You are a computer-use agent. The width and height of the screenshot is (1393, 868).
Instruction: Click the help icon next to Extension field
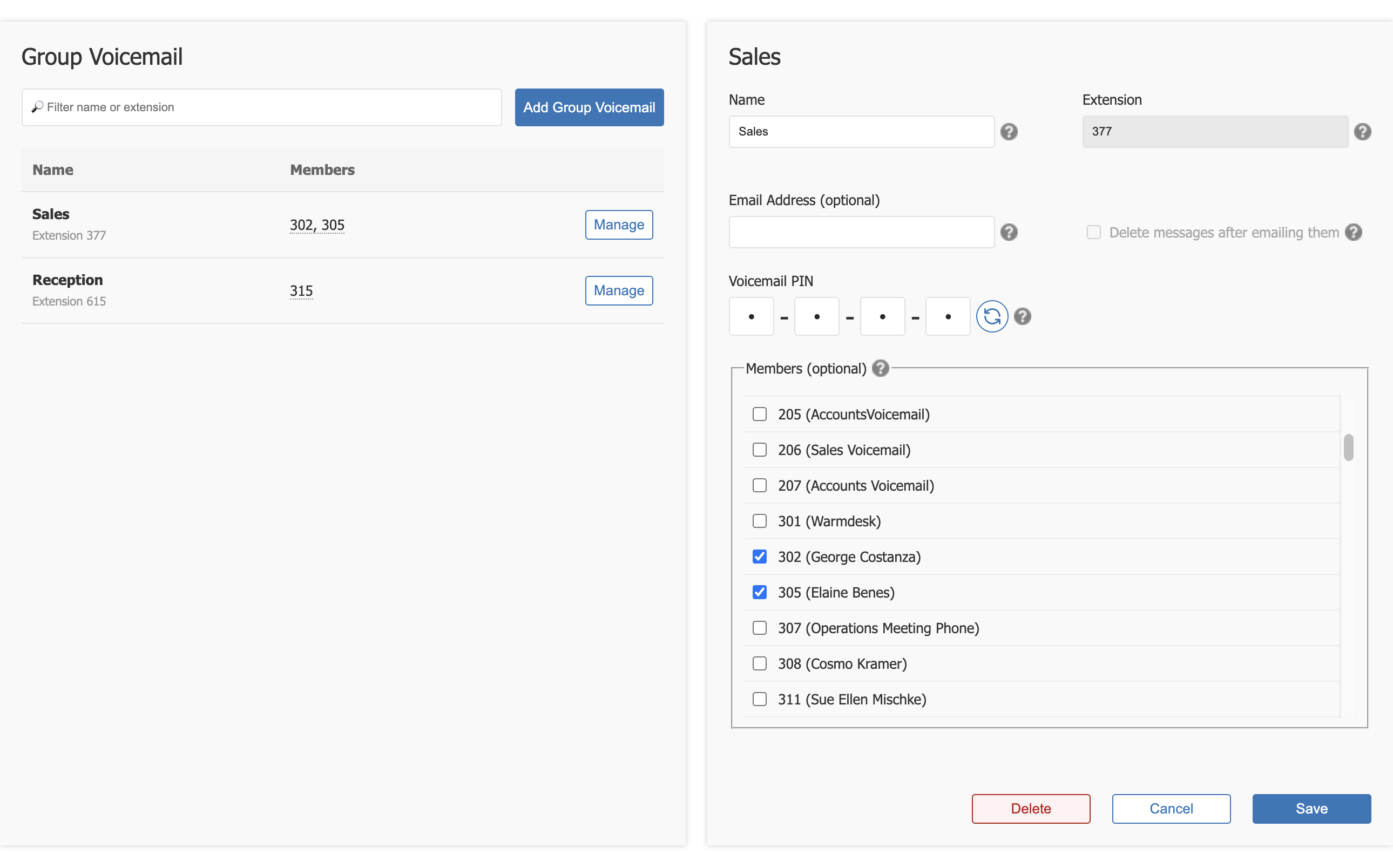click(1363, 132)
